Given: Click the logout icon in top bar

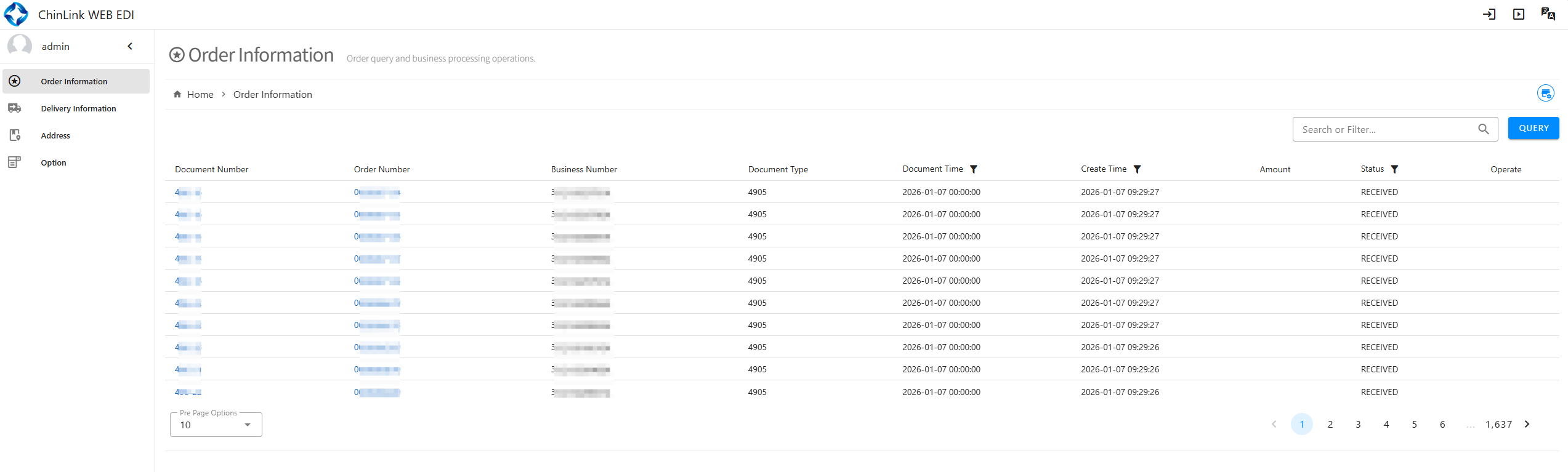Looking at the screenshot, I should coord(1489,14).
